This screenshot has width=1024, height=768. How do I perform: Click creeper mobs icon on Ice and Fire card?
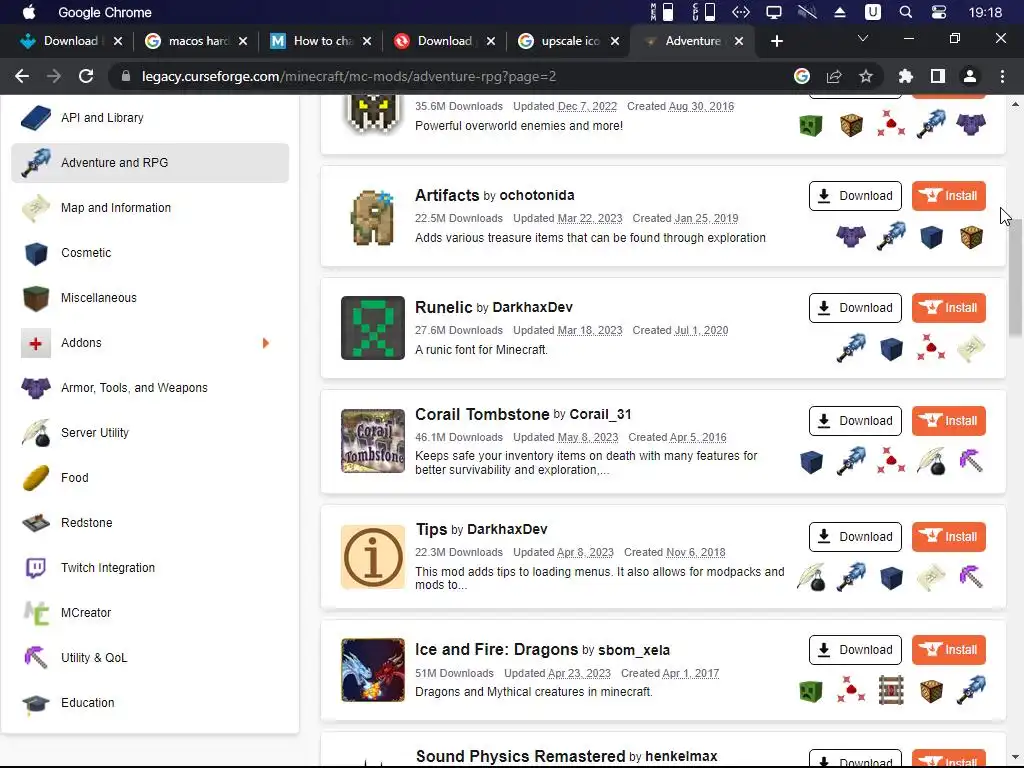[811, 691]
